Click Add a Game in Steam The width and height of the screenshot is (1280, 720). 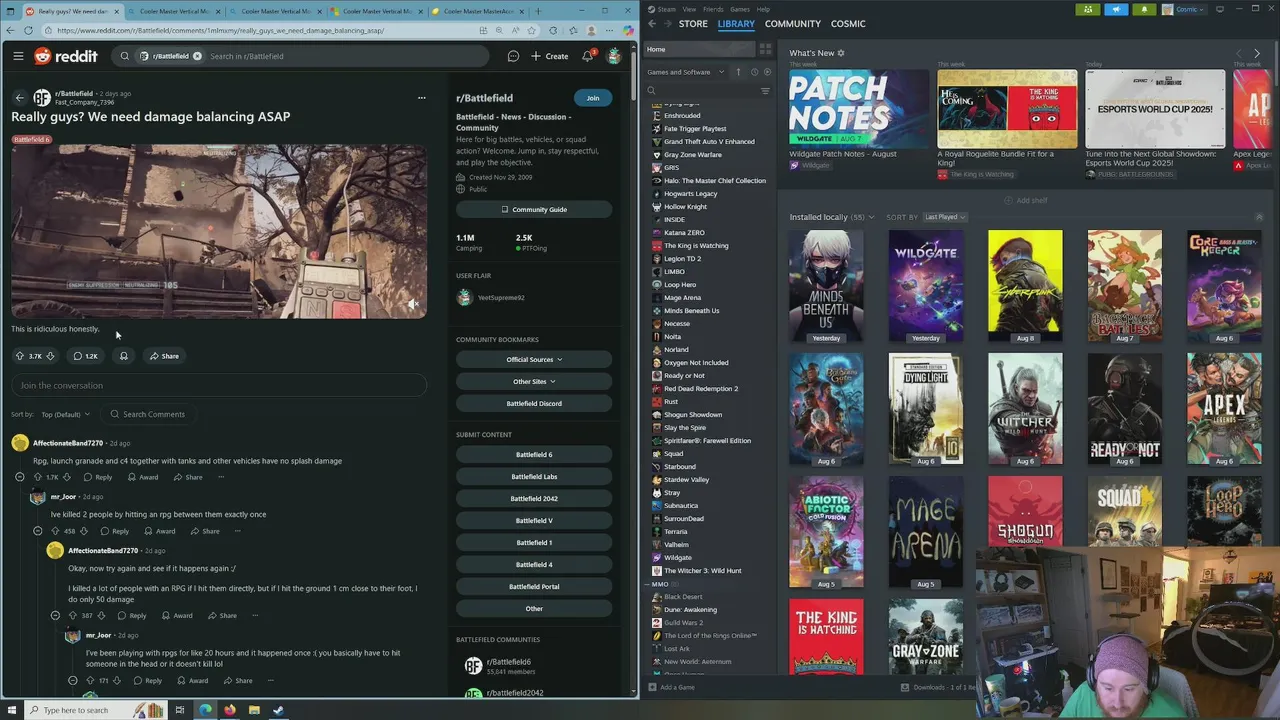point(670,687)
